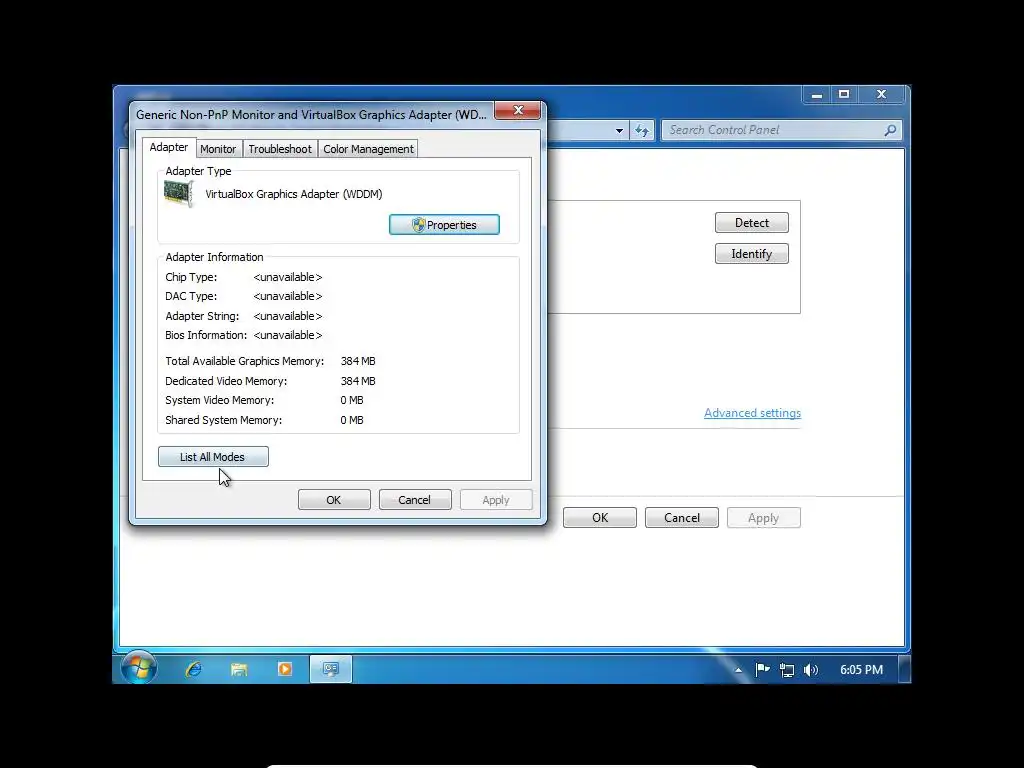Click Apply in Screen Resolution window
This screenshot has height=768, width=1024.
[x=763, y=517]
